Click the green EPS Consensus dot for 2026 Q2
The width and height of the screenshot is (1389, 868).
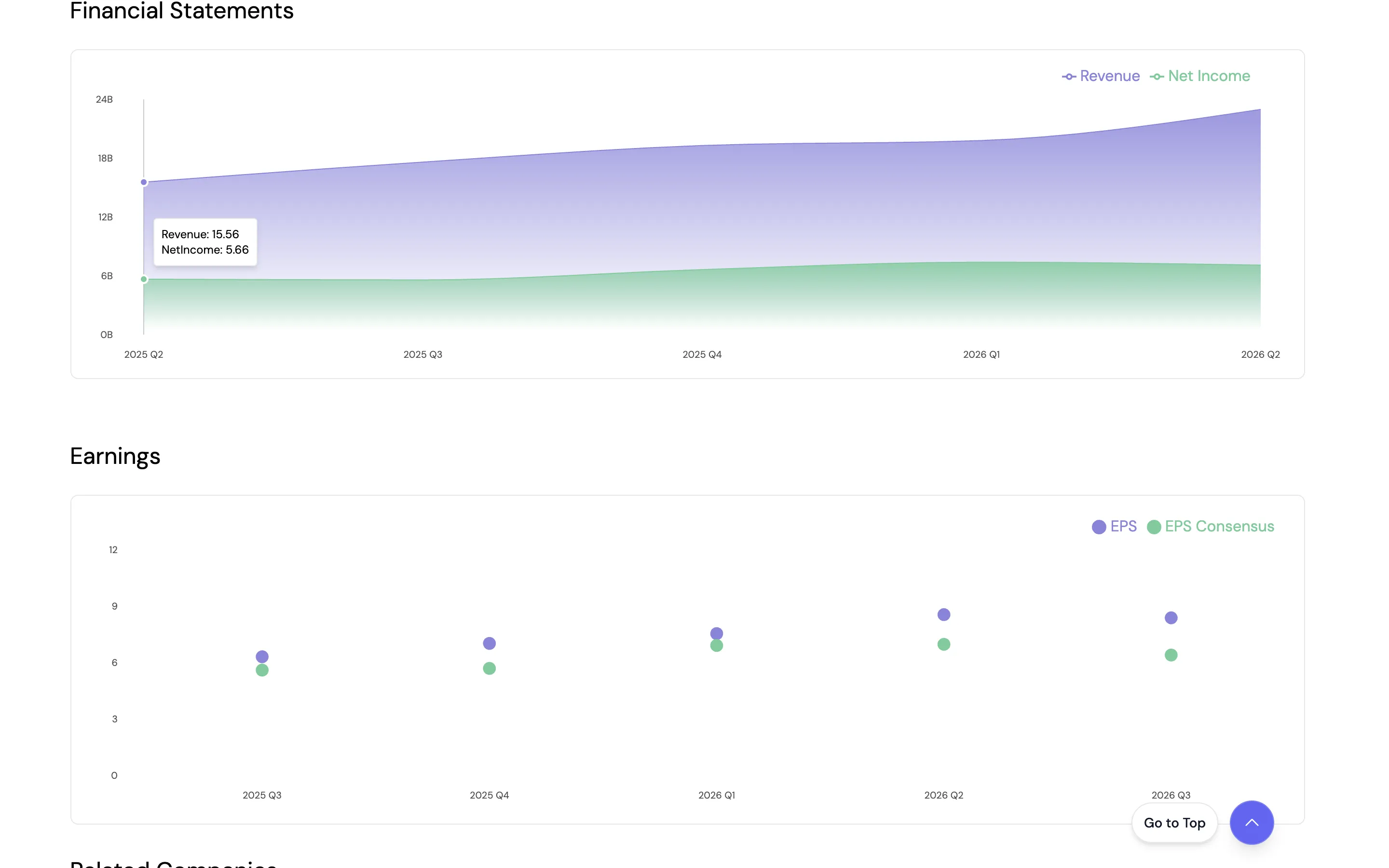(x=943, y=644)
